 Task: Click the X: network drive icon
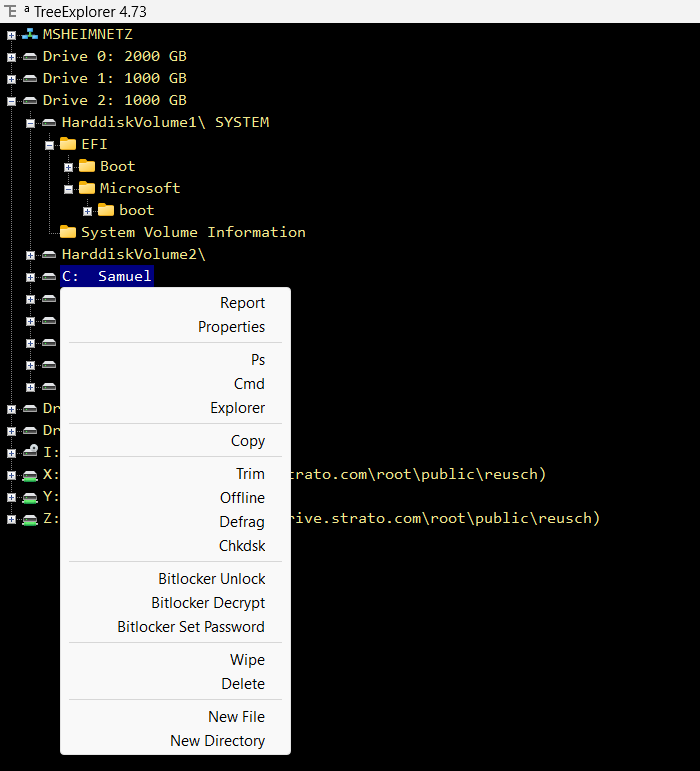pyautogui.click(x=30, y=474)
